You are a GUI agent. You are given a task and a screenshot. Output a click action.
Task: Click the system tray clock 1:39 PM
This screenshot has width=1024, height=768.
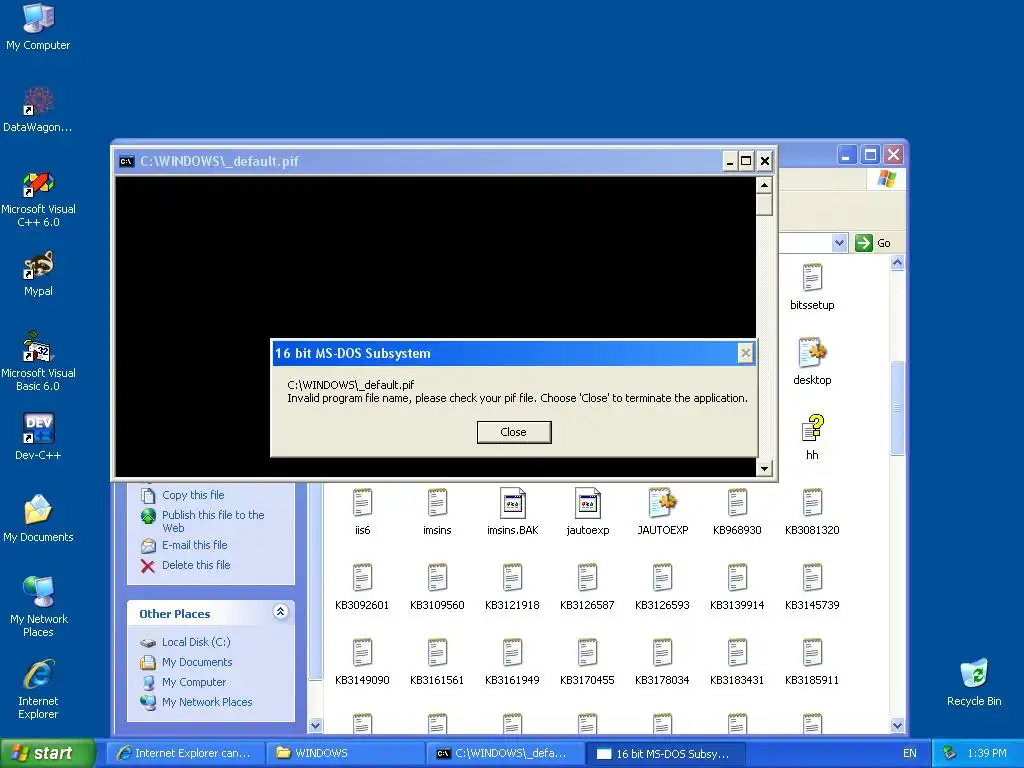point(987,753)
